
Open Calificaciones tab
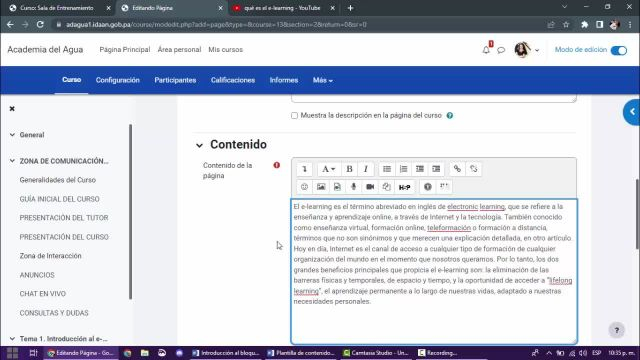point(233,80)
